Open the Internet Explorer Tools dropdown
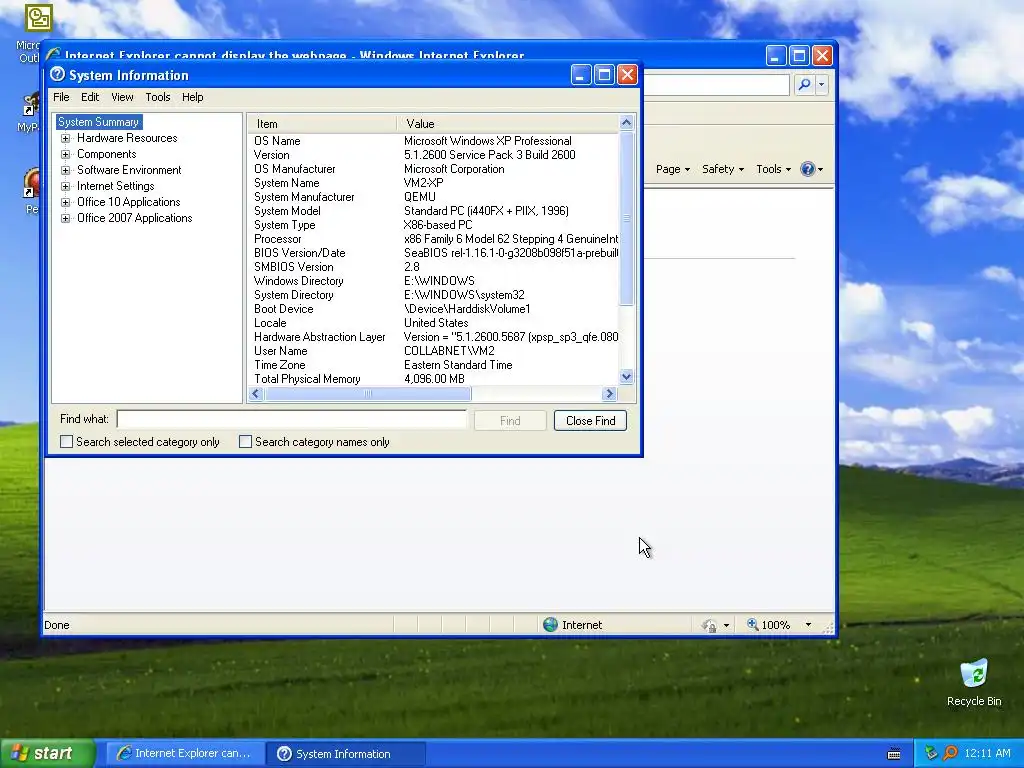 774,169
